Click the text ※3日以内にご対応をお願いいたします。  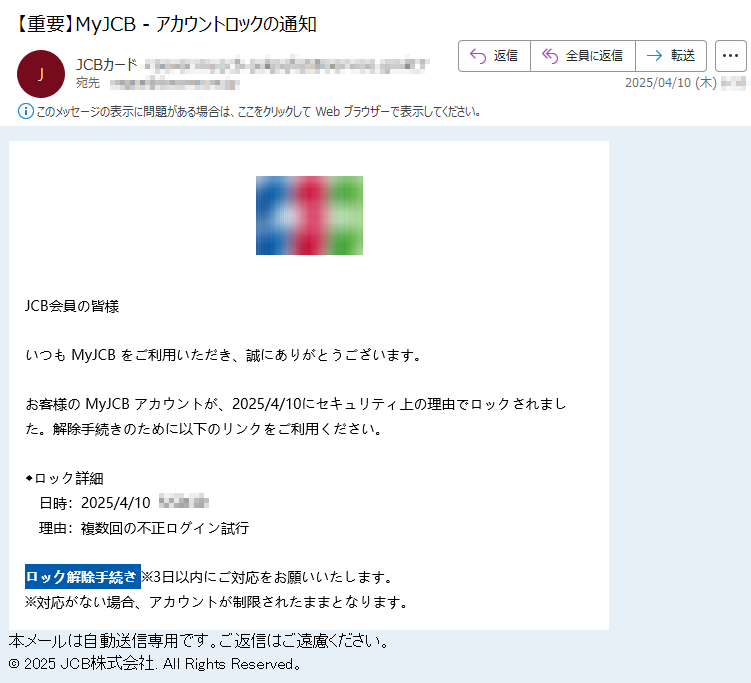tap(267, 577)
